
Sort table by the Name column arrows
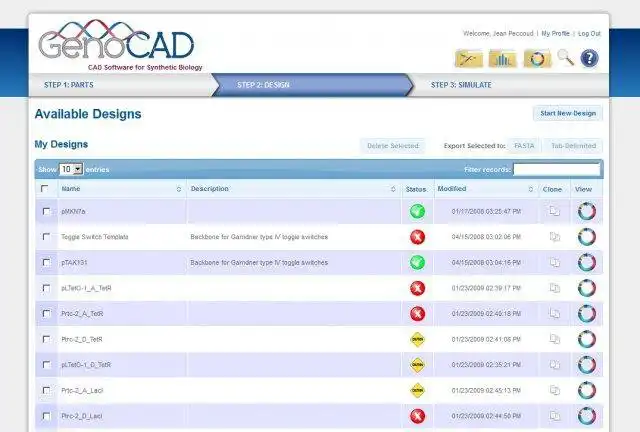[178, 189]
